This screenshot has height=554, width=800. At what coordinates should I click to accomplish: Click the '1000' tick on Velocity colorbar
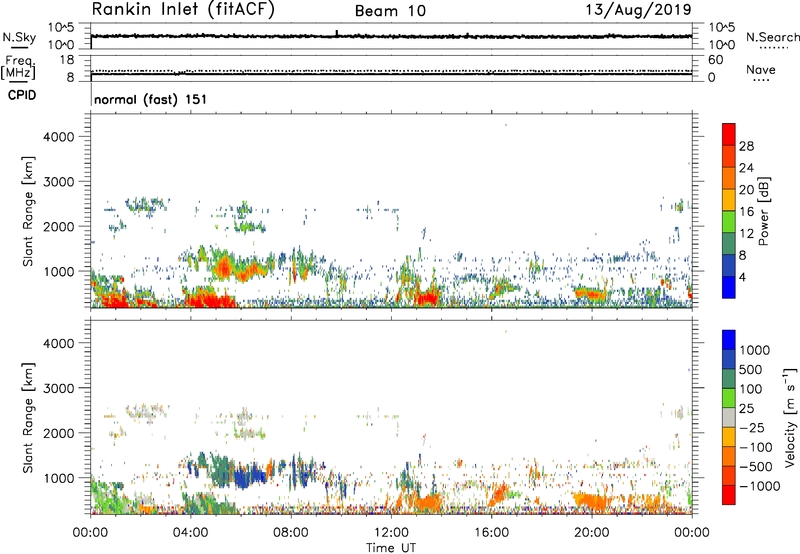[755, 350]
